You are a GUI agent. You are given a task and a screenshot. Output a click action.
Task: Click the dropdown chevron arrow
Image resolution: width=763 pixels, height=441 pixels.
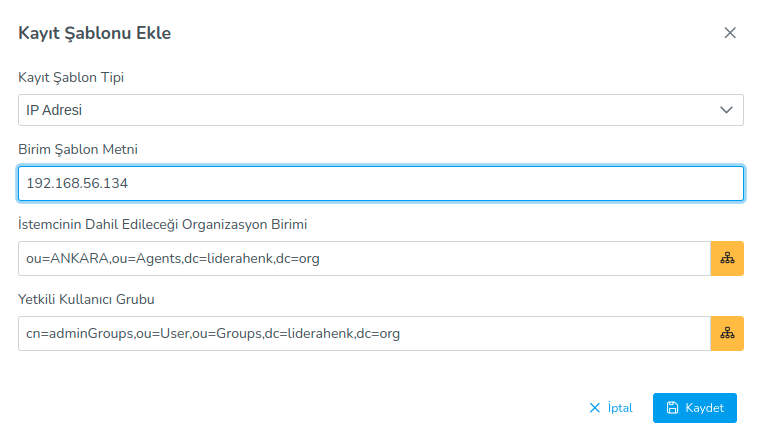point(727,110)
